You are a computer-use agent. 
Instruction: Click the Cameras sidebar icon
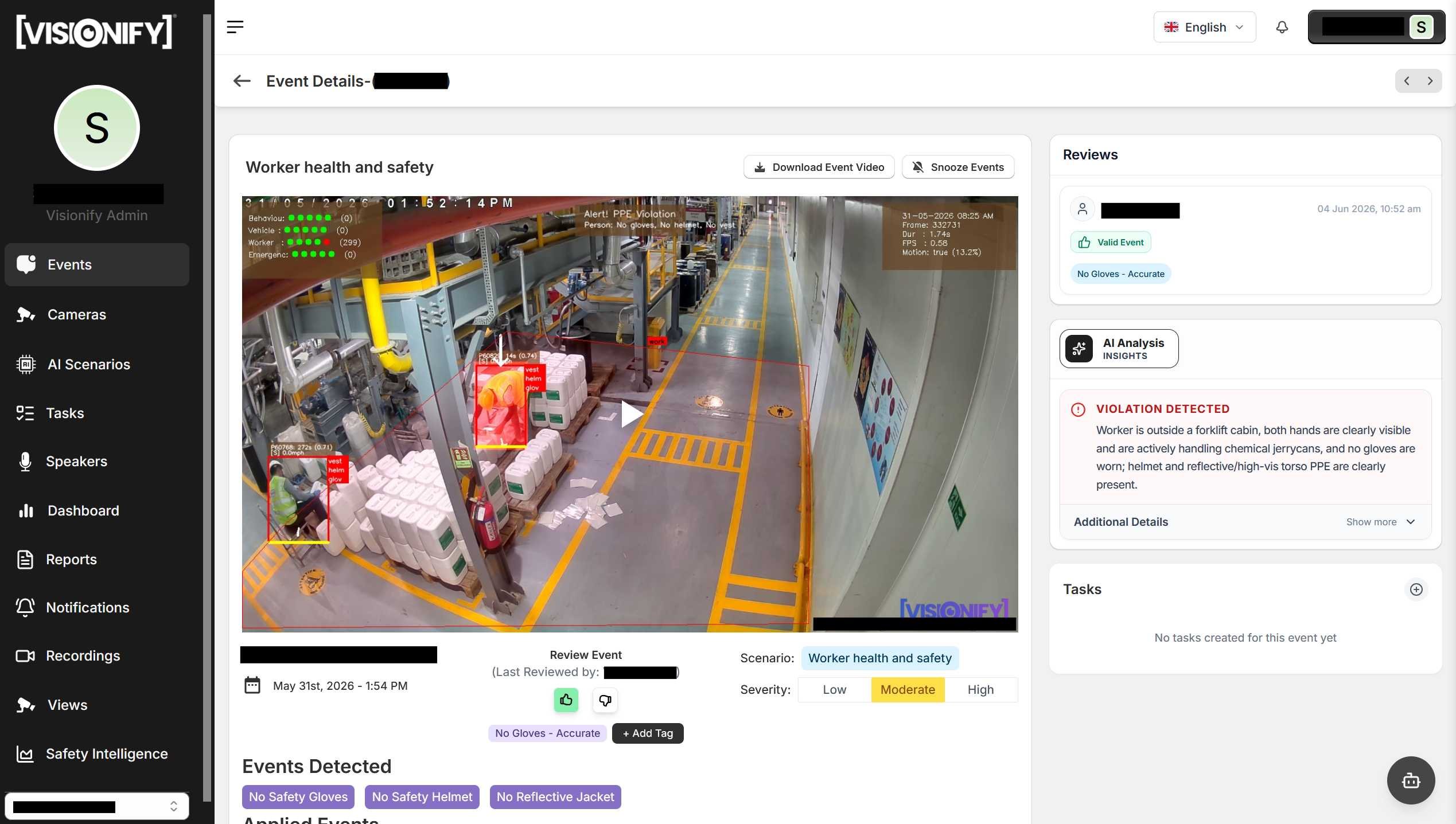pyautogui.click(x=26, y=314)
